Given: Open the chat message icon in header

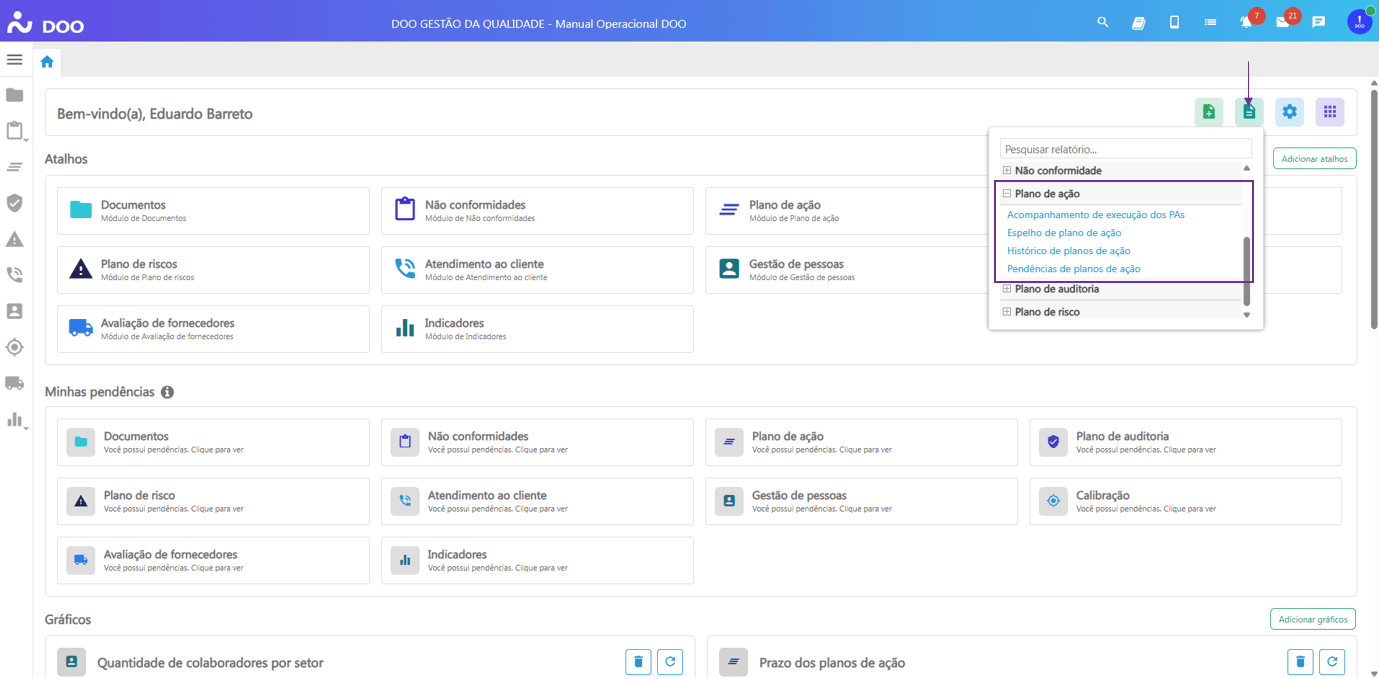Looking at the screenshot, I should (1318, 22).
